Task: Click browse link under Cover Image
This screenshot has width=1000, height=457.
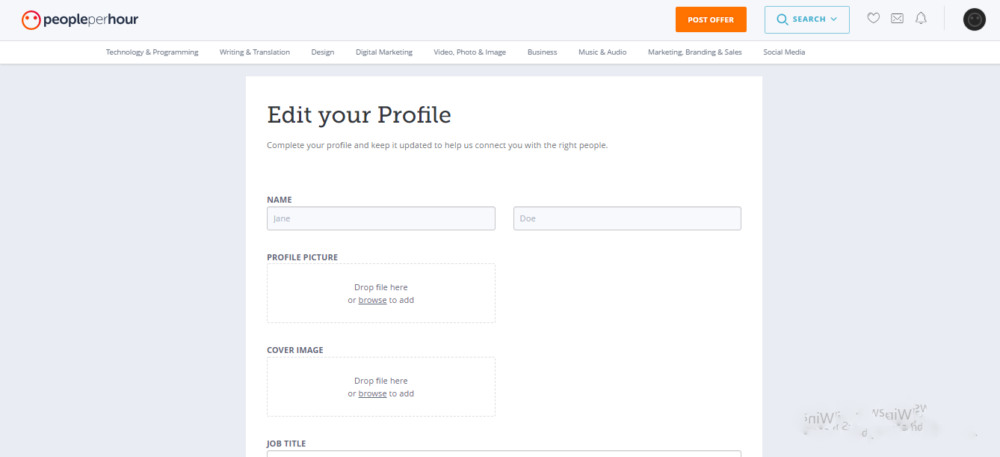Action: coord(372,394)
